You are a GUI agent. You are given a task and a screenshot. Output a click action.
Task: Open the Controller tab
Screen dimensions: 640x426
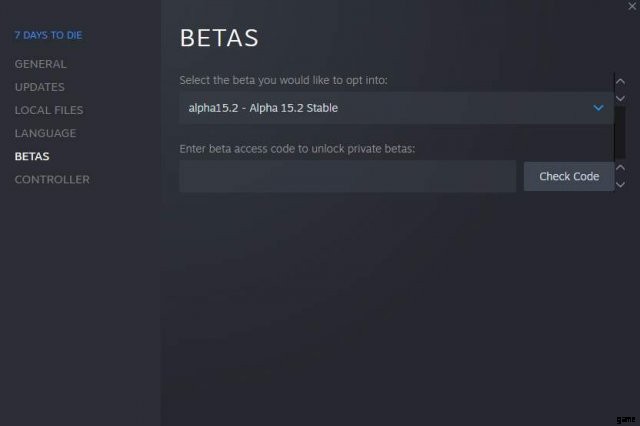pyautogui.click(x=52, y=179)
